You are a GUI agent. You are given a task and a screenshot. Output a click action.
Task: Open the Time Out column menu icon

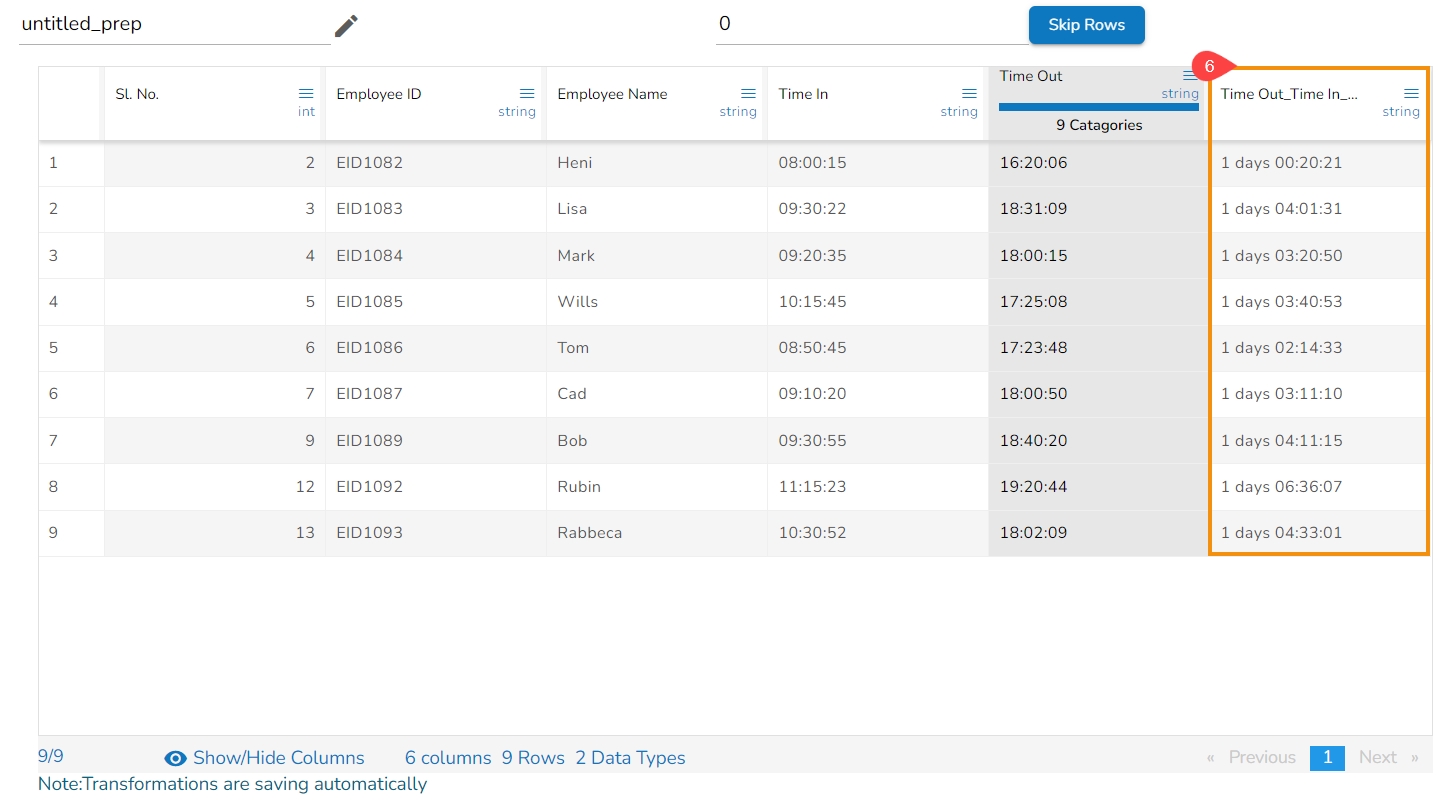pyautogui.click(x=1190, y=76)
